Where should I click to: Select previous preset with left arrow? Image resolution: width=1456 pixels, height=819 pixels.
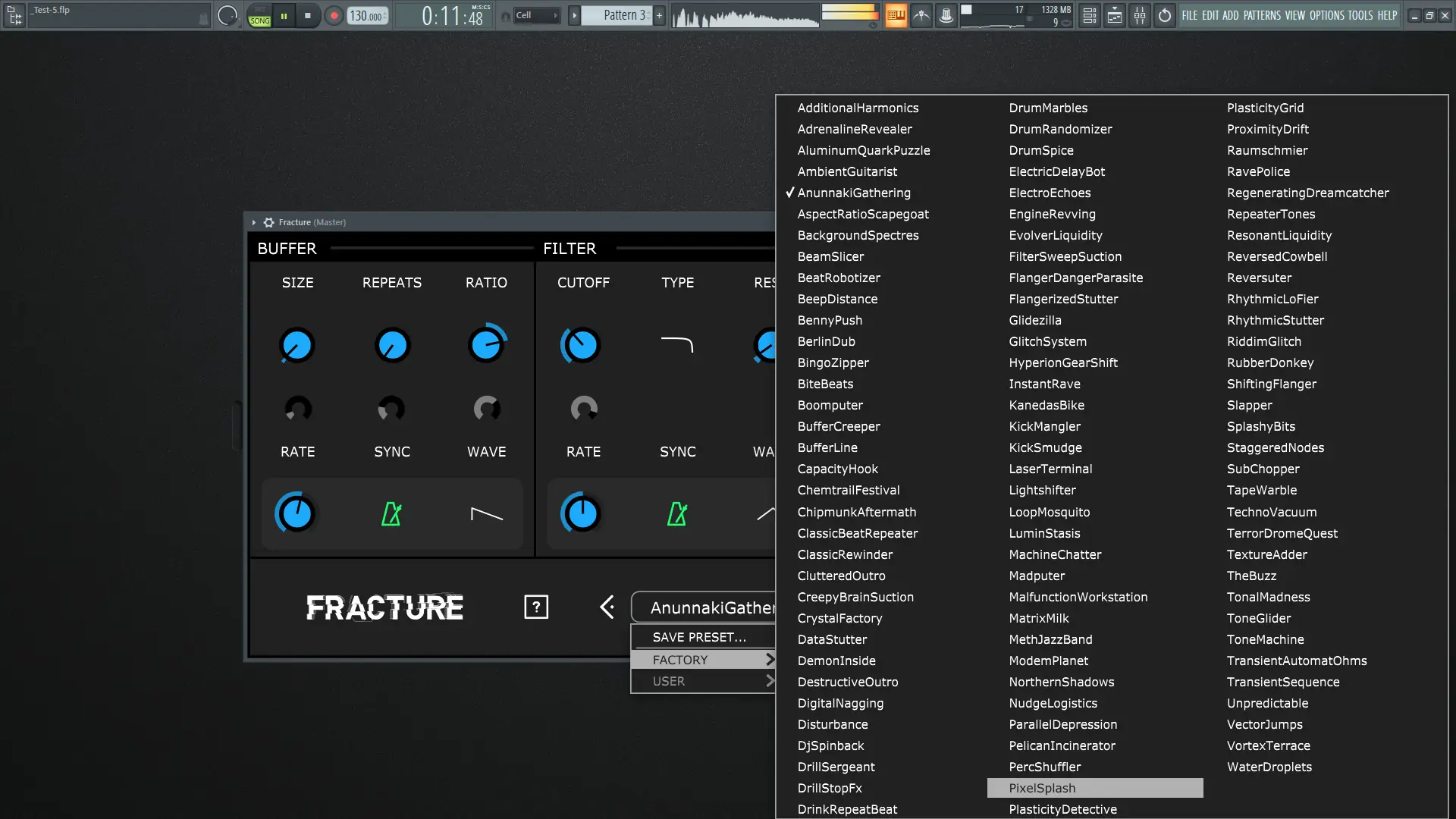click(x=607, y=607)
